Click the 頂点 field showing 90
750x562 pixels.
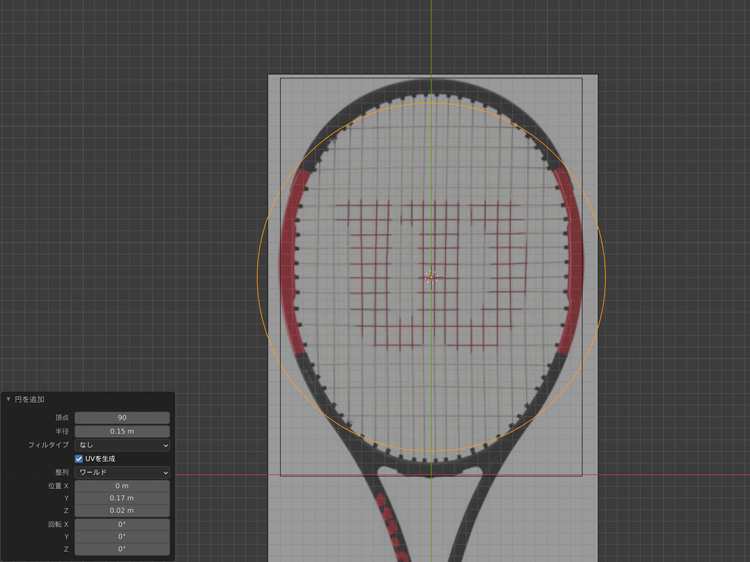[x=122, y=418]
